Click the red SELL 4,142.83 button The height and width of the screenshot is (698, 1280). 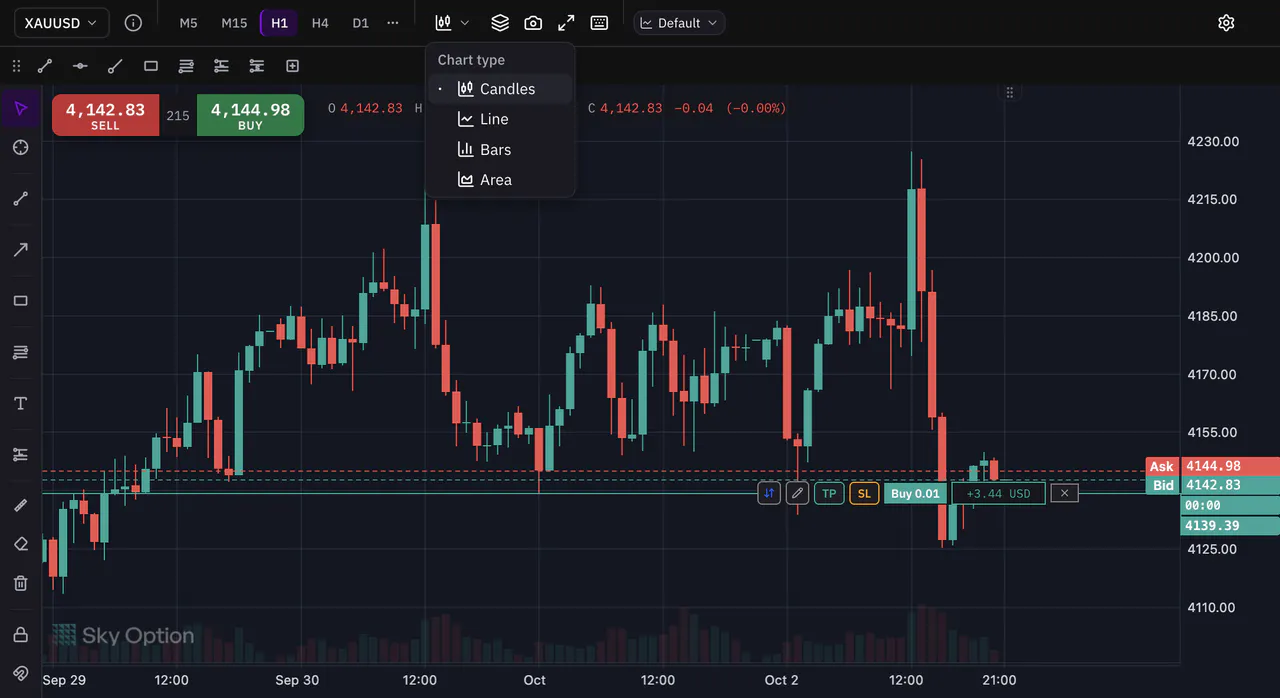click(x=105, y=116)
